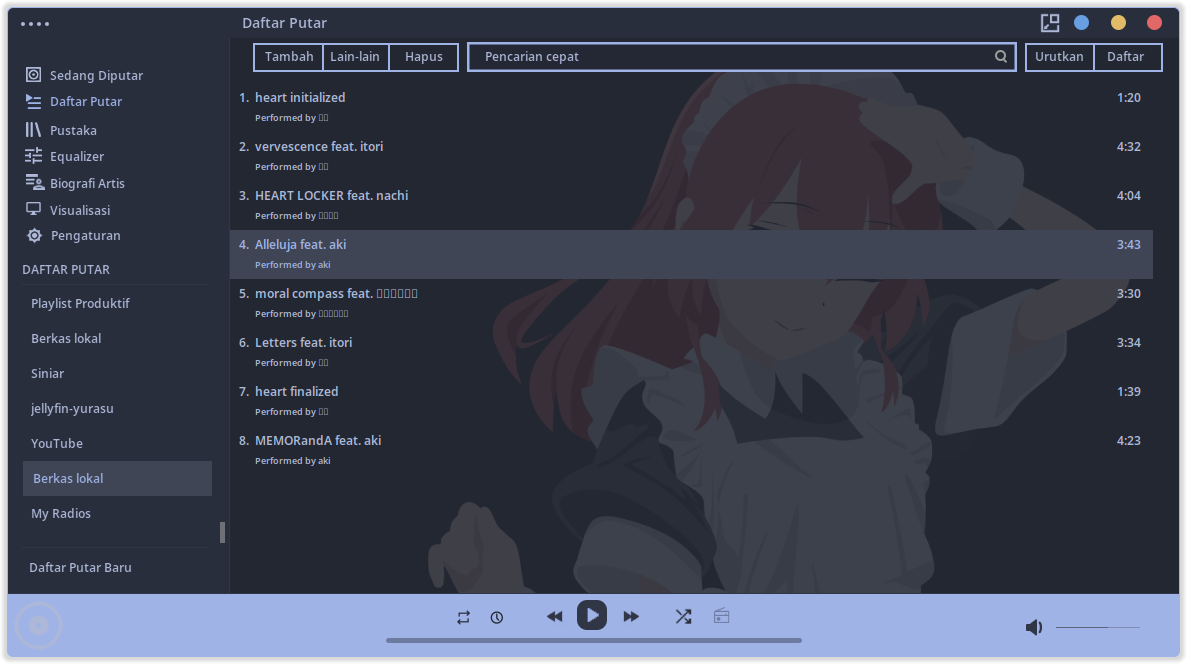
Task: Skip to next track
Action: (631, 617)
